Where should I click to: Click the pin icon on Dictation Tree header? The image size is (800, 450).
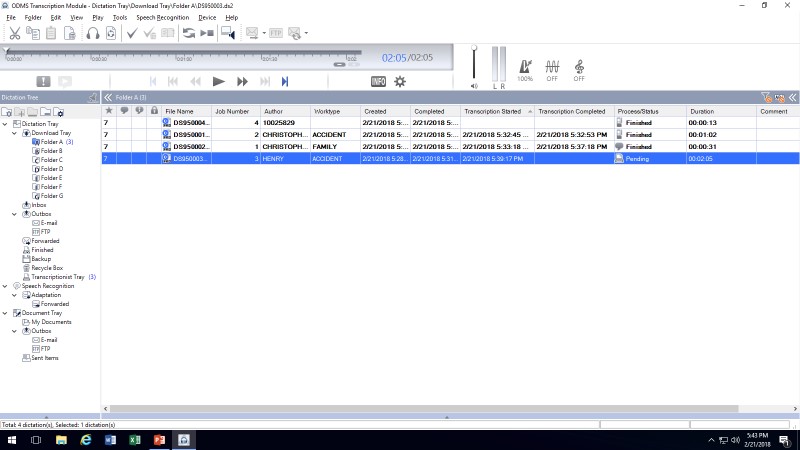[93, 97]
